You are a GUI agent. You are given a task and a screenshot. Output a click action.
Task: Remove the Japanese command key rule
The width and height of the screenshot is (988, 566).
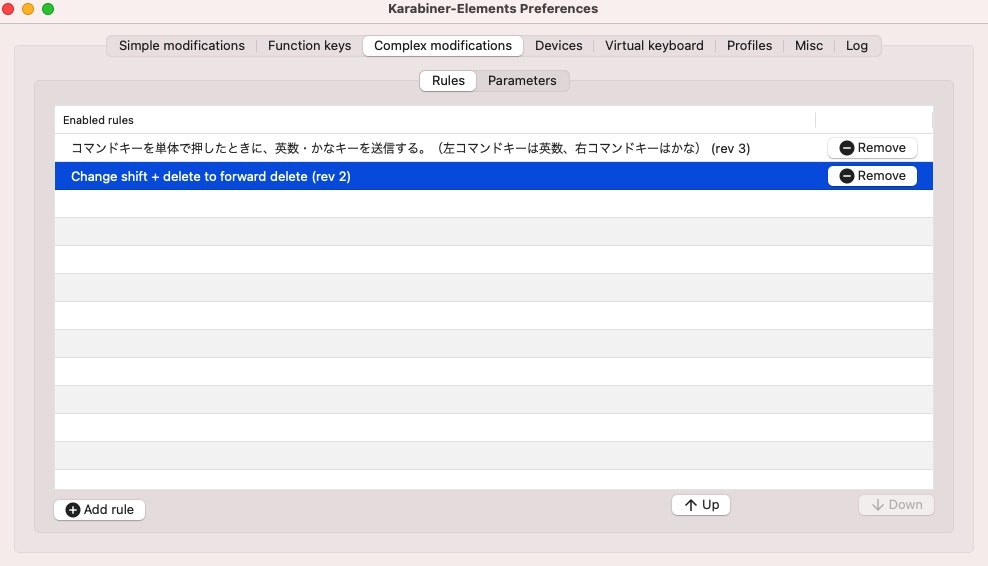(x=872, y=147)
